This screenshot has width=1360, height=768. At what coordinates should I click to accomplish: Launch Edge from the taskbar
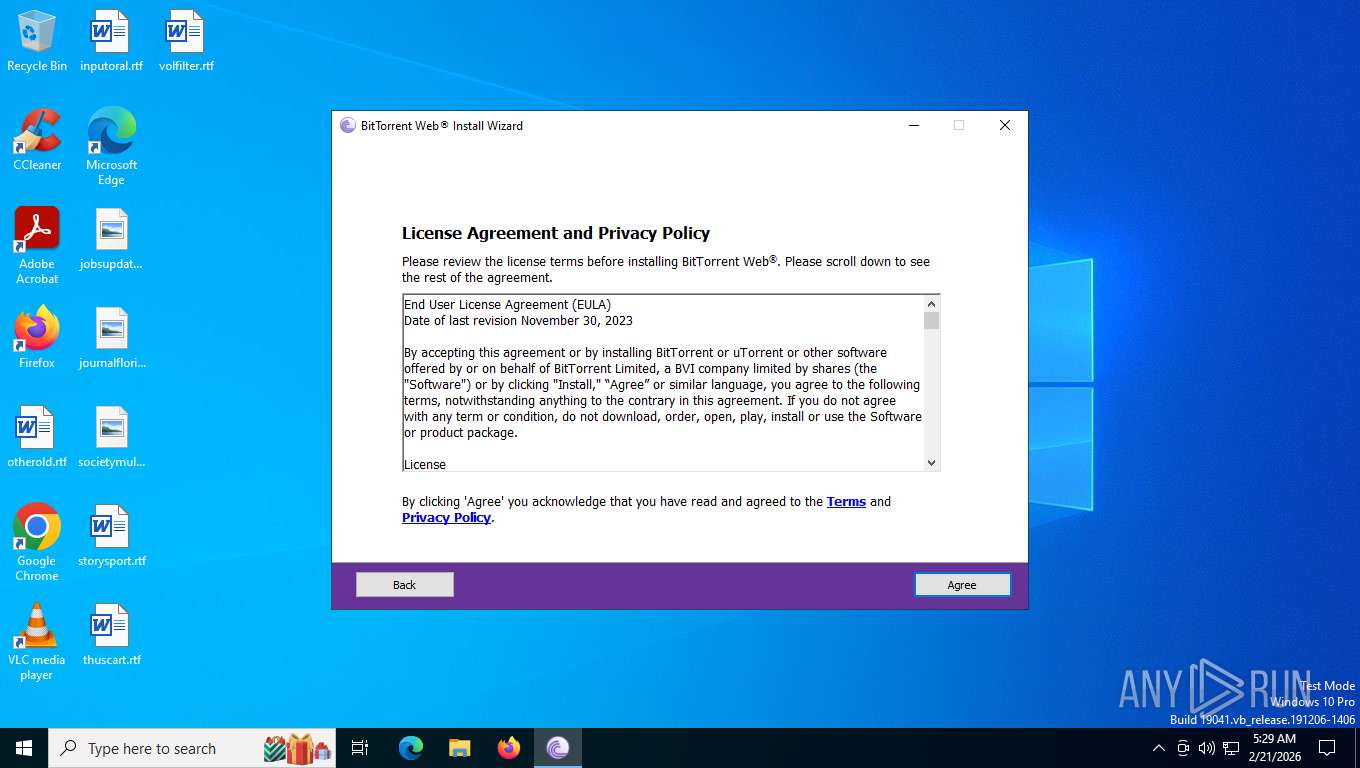411,748
